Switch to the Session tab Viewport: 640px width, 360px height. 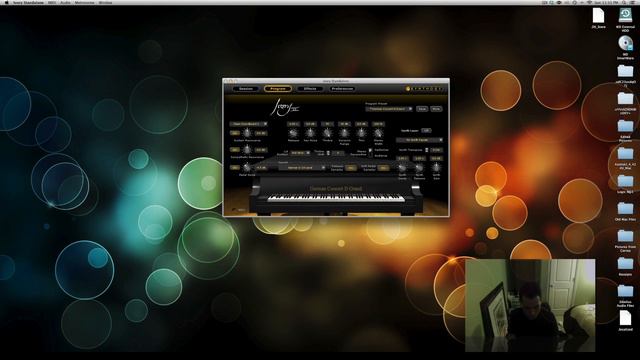tap(246, 89)
